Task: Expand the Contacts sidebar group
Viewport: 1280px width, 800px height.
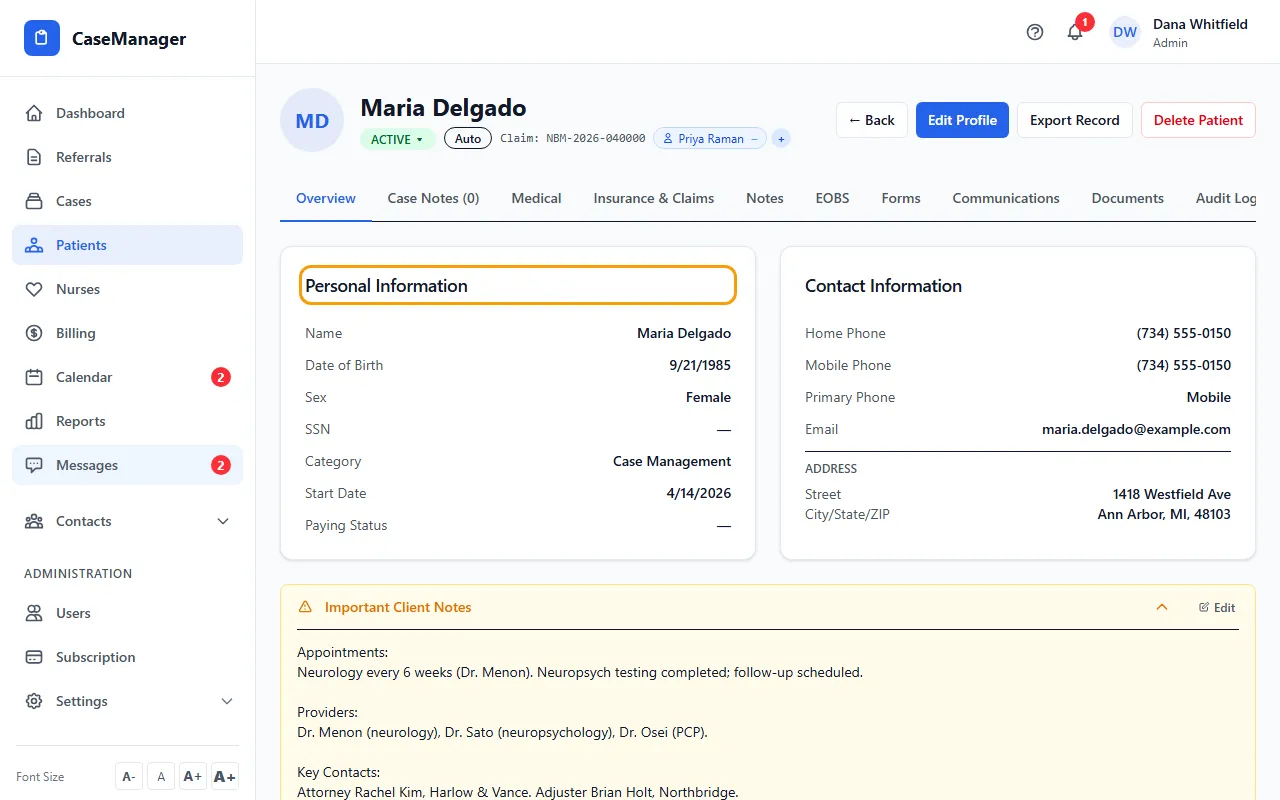Action: point(127,521)
